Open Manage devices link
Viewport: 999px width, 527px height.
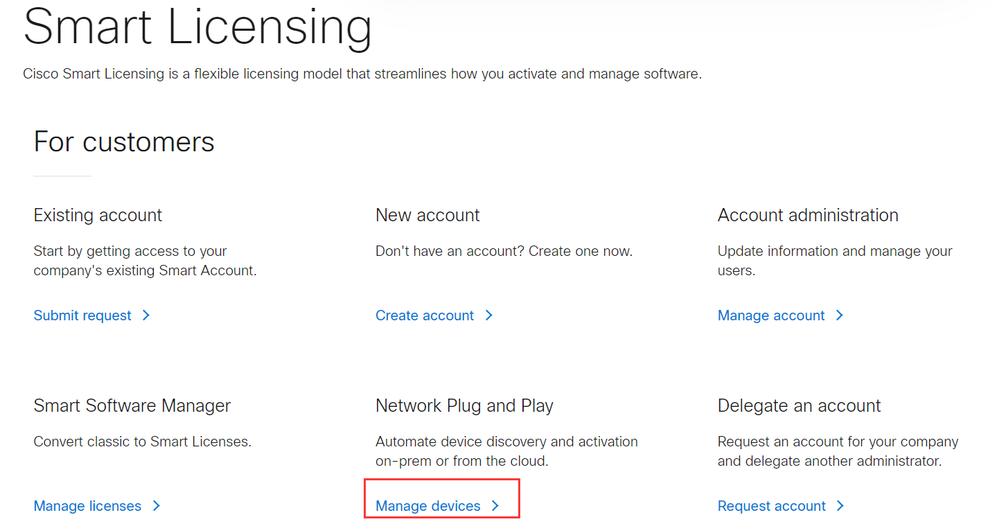pyautogui.click(x=428, y=506)
